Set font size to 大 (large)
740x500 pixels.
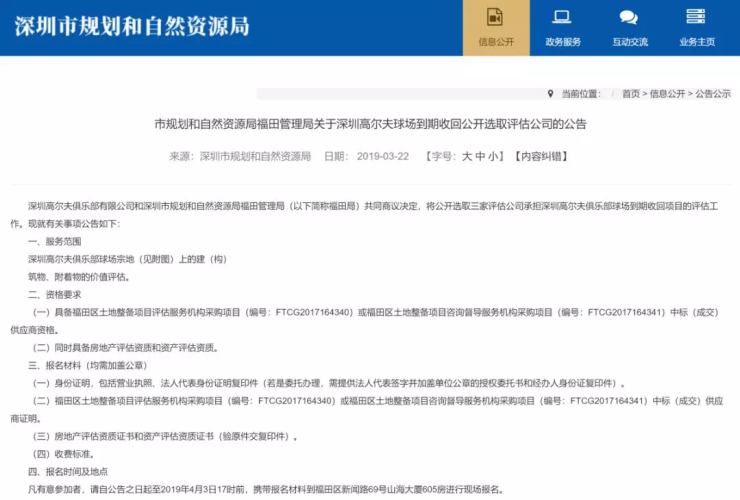click(x=466, y=157)
